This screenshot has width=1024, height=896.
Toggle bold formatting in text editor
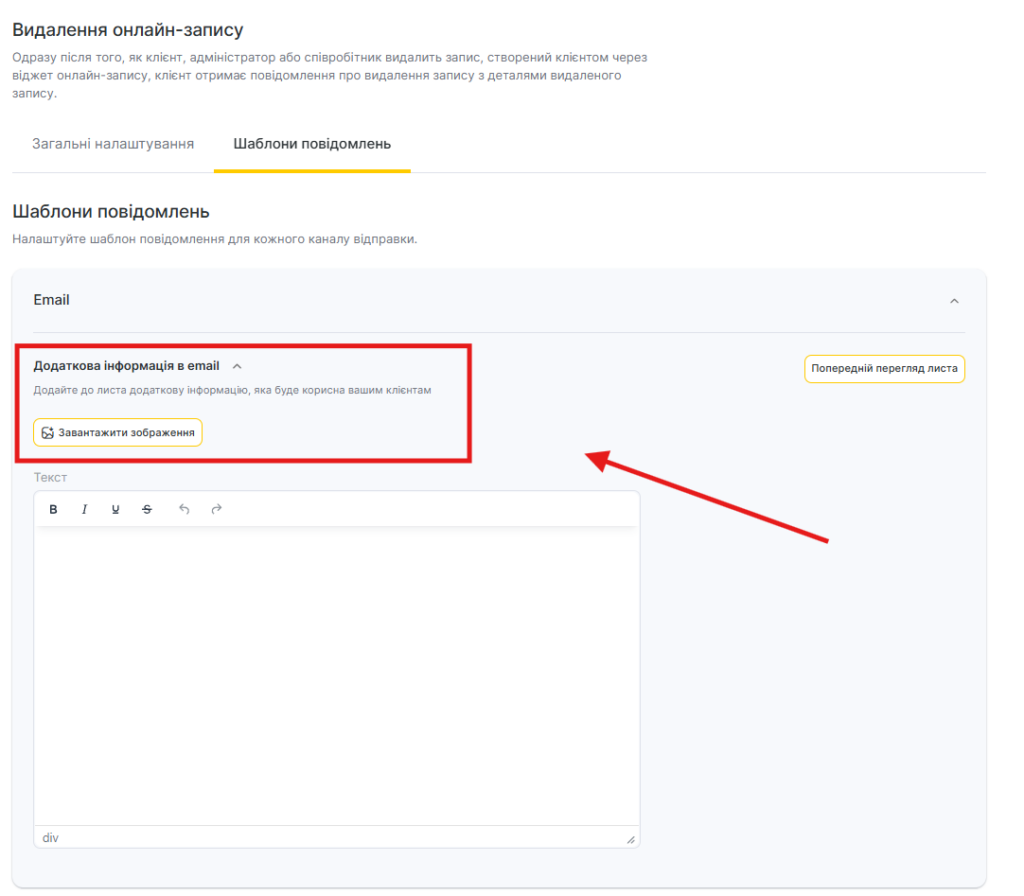[54, 510]
